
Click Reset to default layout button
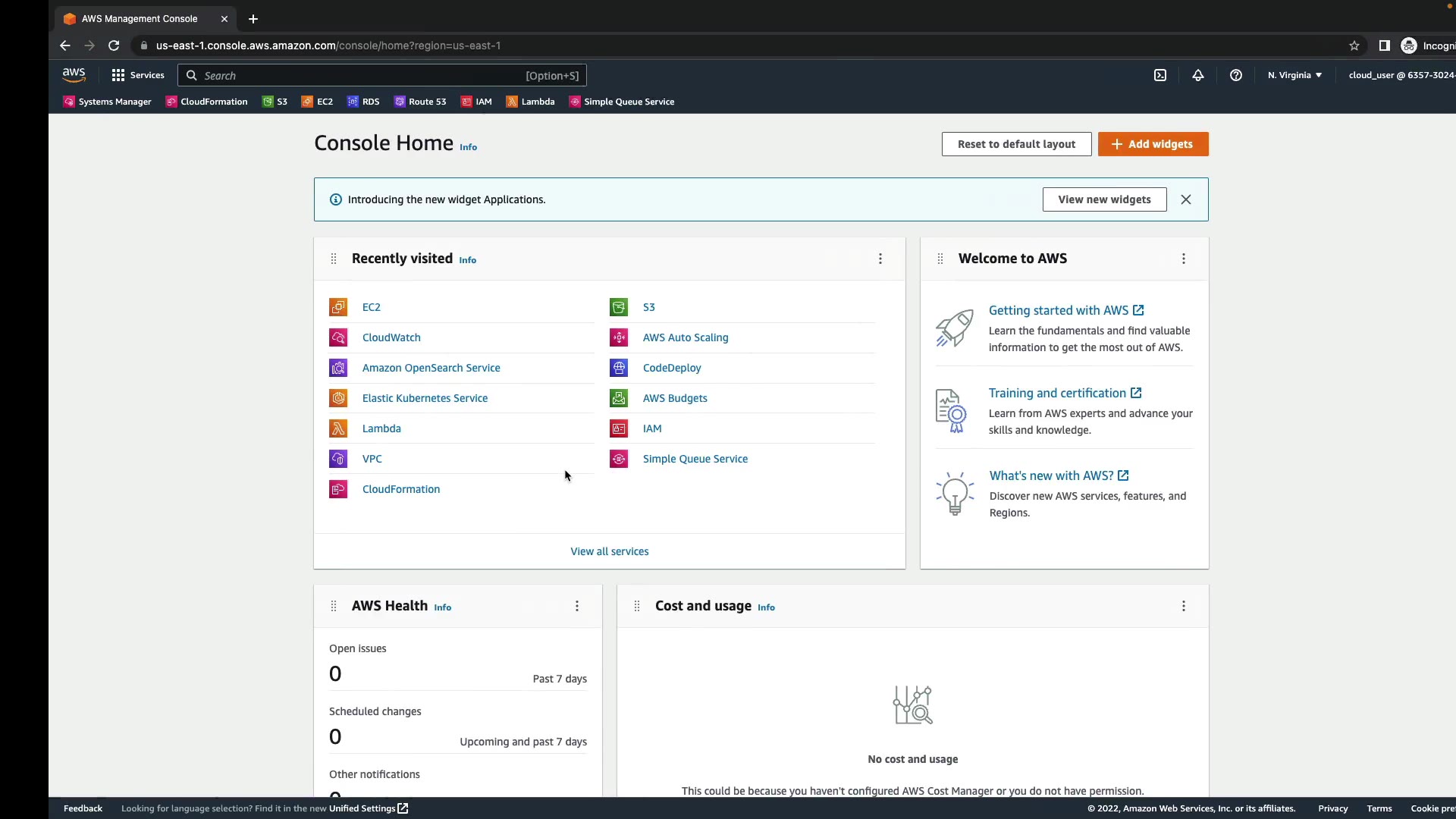(1016, 144)
